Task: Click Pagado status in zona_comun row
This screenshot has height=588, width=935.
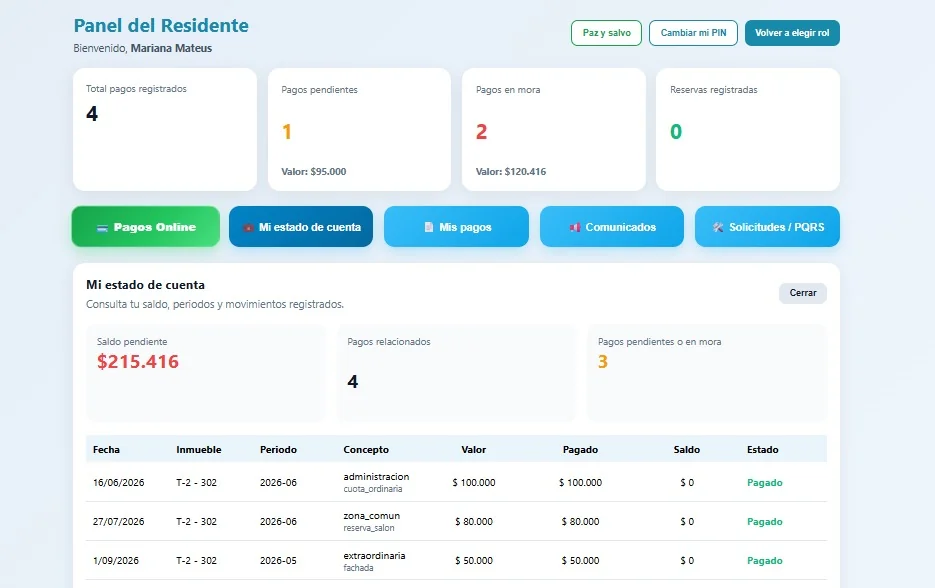Action: (764, 521)
